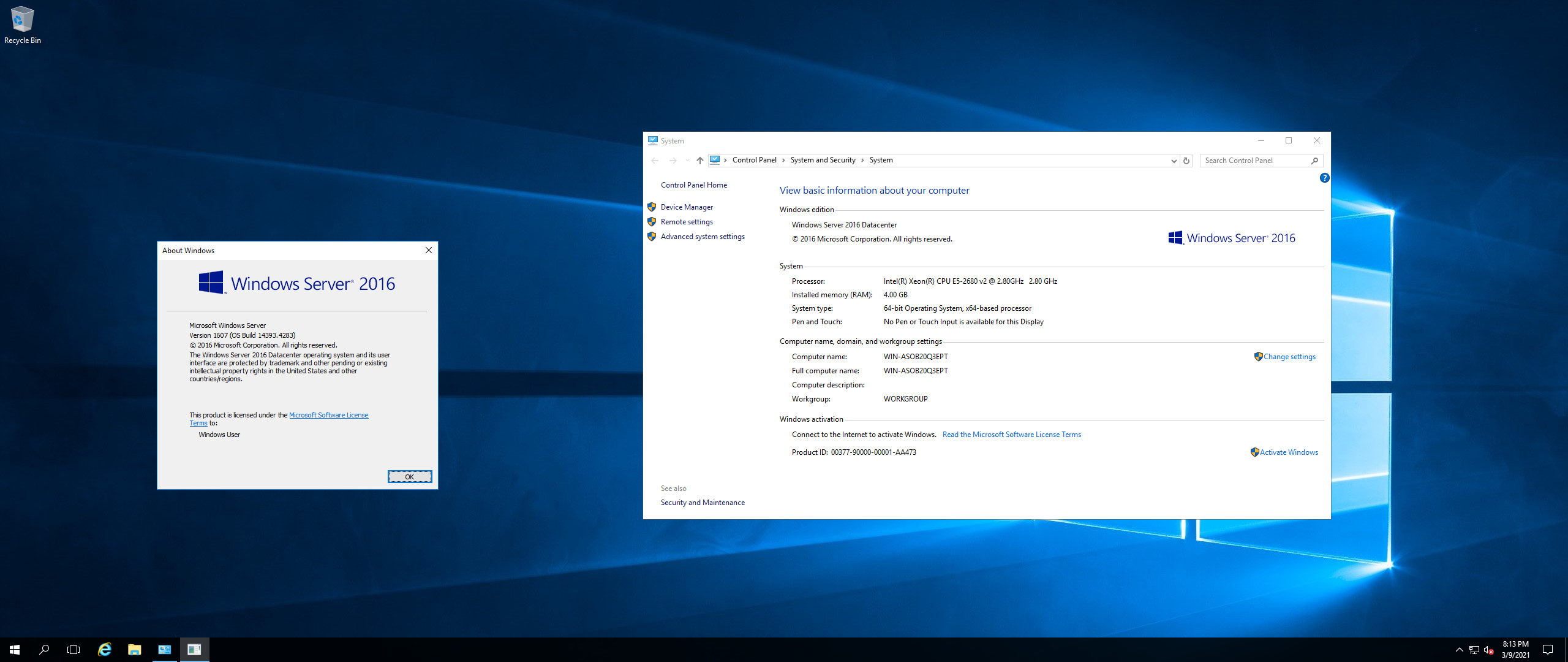Screen dimensions: 1568x662
Task: Open network status tray icon
Action: 1474,650
